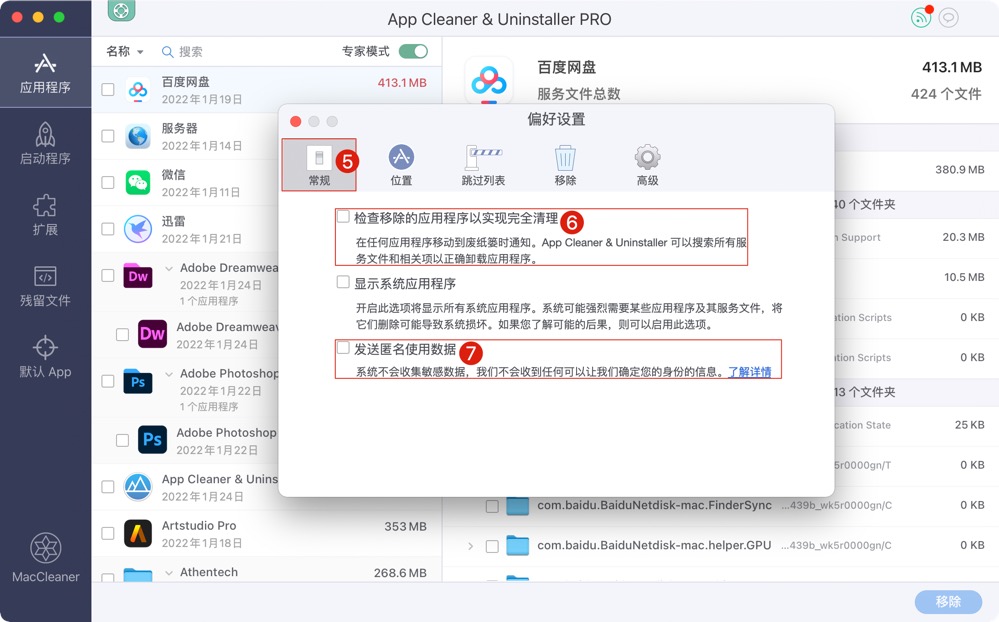Check the App Cleaner & Uninstaller checkbox
Image resolution: width=999 pixels, height=622 pixels.
[108, 487]
